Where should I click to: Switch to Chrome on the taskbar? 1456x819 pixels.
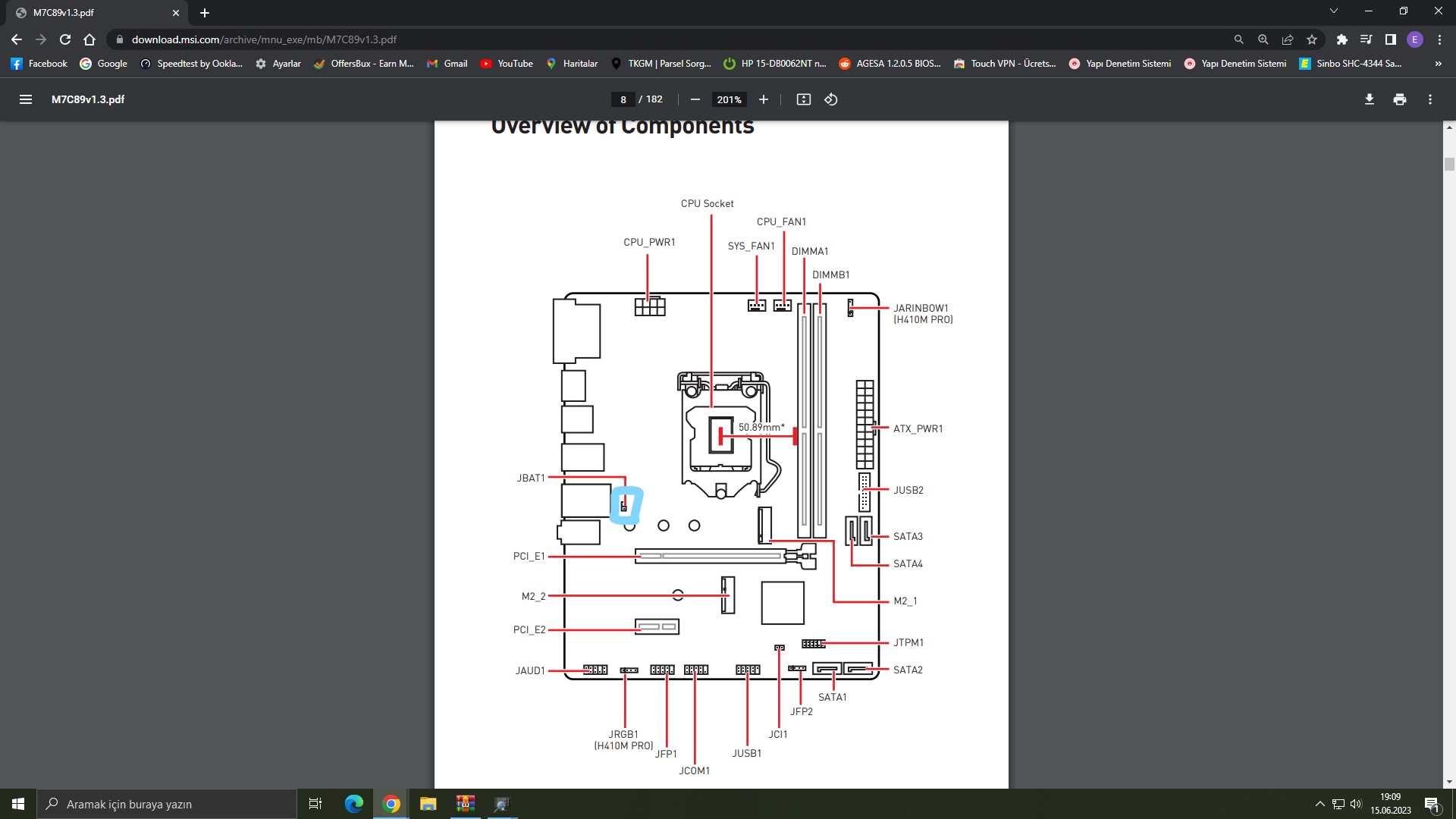[391, 804]
